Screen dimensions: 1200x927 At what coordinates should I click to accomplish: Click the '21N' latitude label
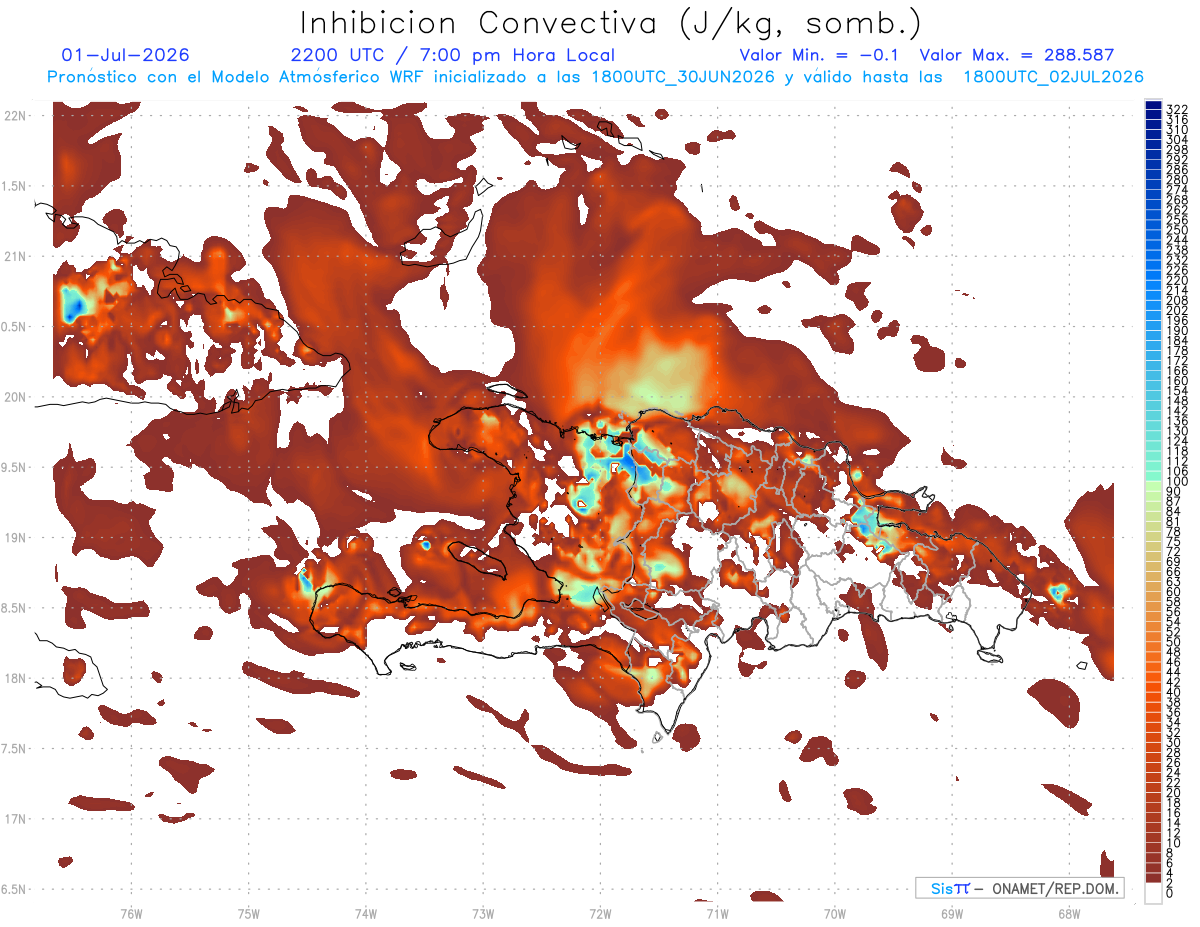[x=14, y=257]
